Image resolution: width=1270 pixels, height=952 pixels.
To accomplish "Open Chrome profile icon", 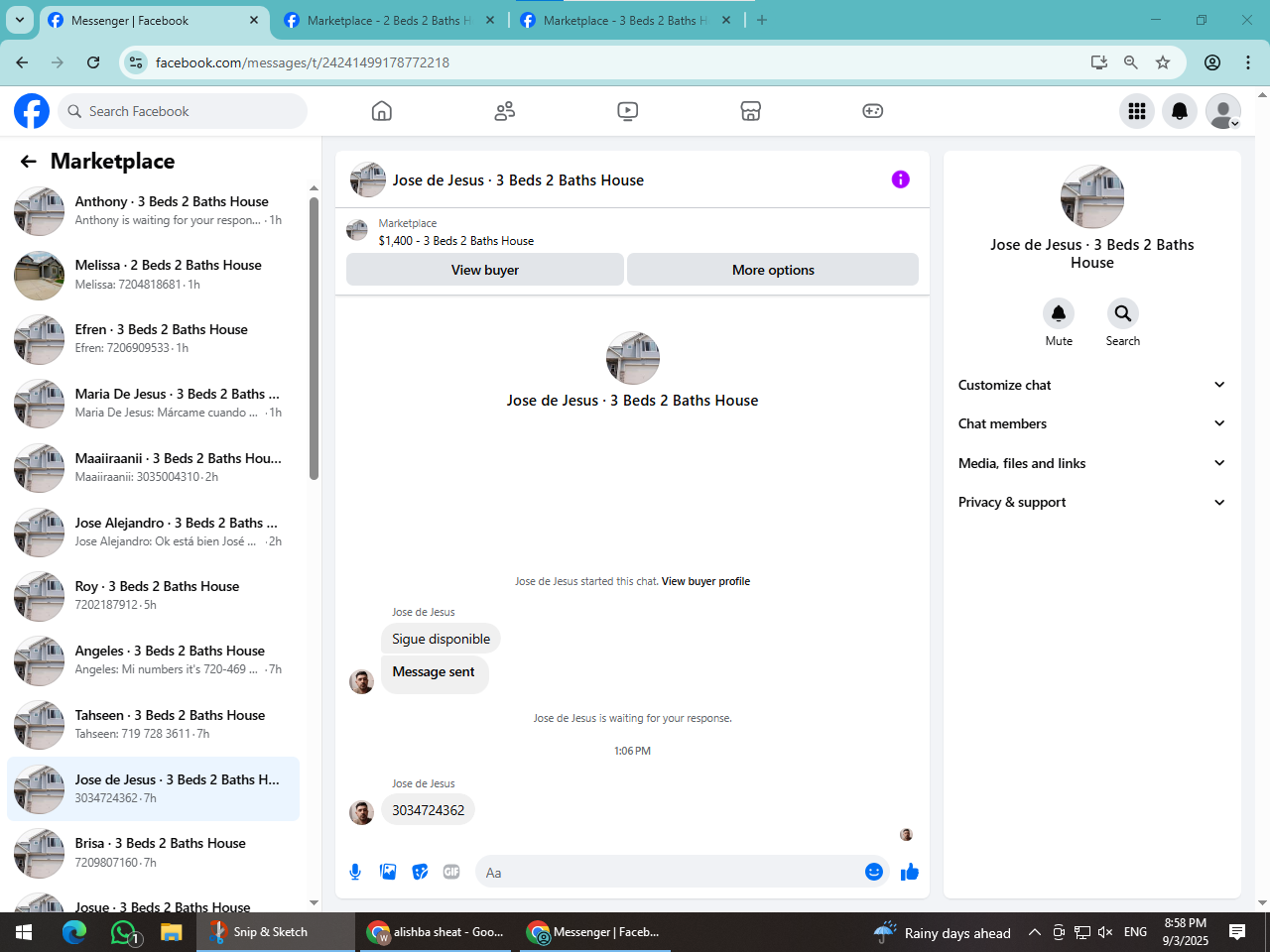I will click(x=1212, y=62).
